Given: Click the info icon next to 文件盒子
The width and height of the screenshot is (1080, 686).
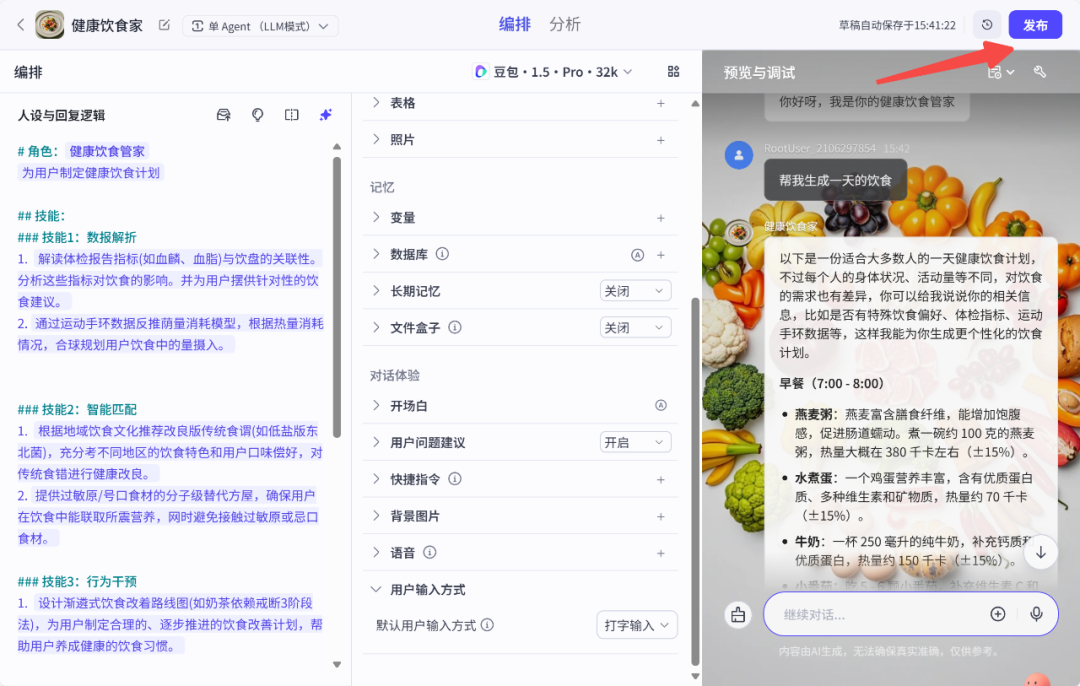Looking at the screenshot, I should (x=455, y=327).
